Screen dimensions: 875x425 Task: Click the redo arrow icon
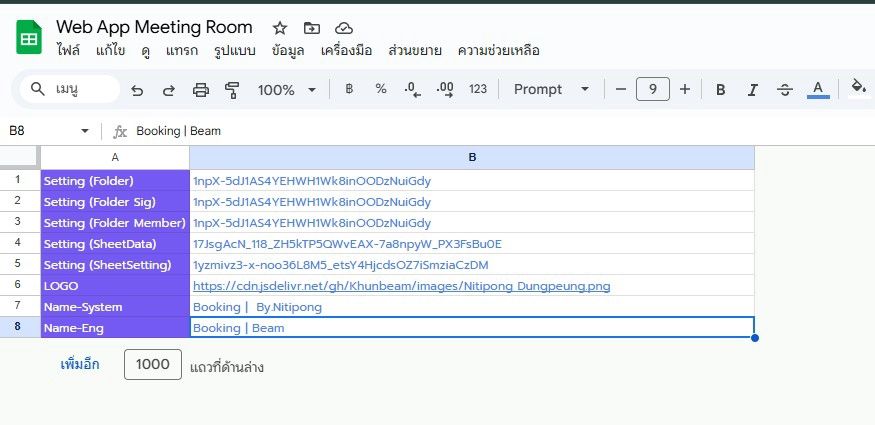click(169, 90)
